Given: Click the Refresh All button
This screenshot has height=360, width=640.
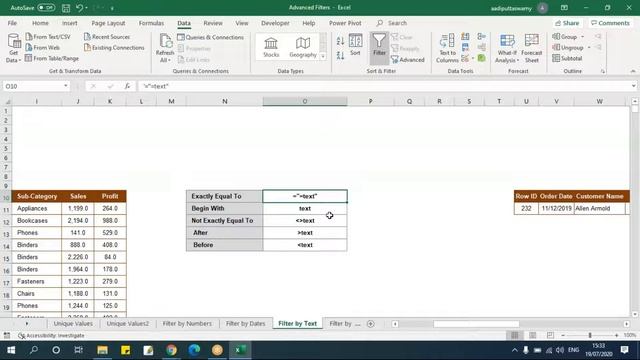Looking at the screenshot, I should click(165, 48).
